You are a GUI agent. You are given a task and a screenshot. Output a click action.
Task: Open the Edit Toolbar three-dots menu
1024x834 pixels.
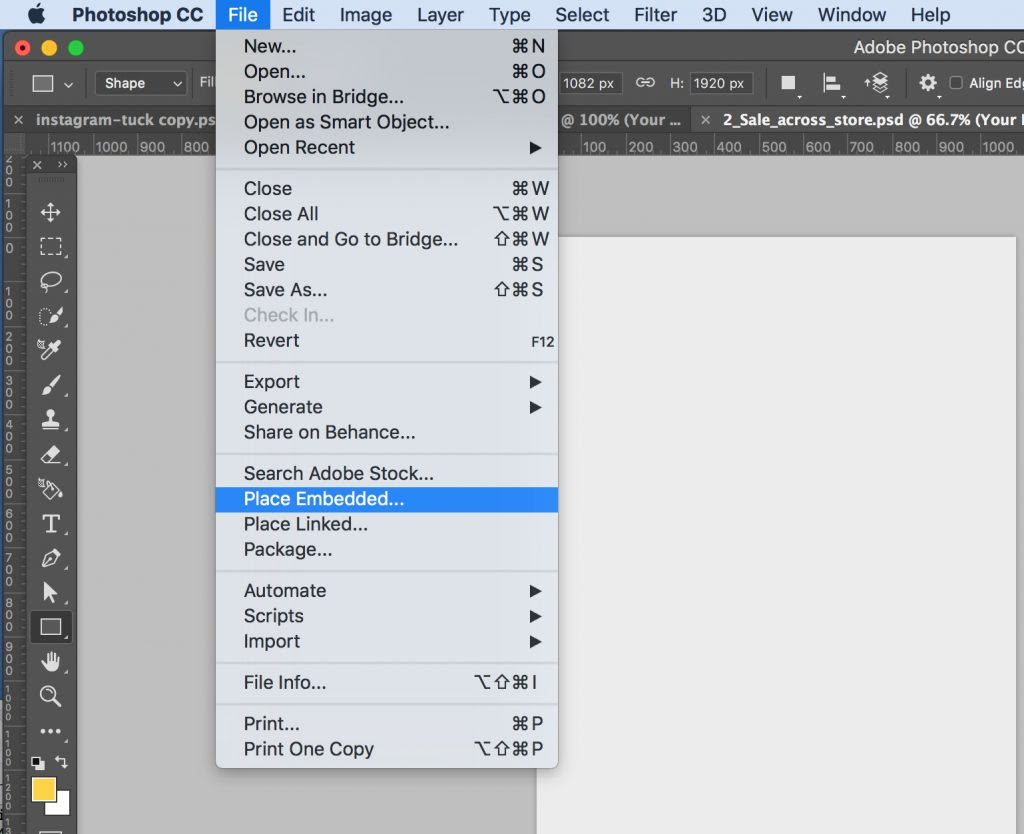point(50,731)
